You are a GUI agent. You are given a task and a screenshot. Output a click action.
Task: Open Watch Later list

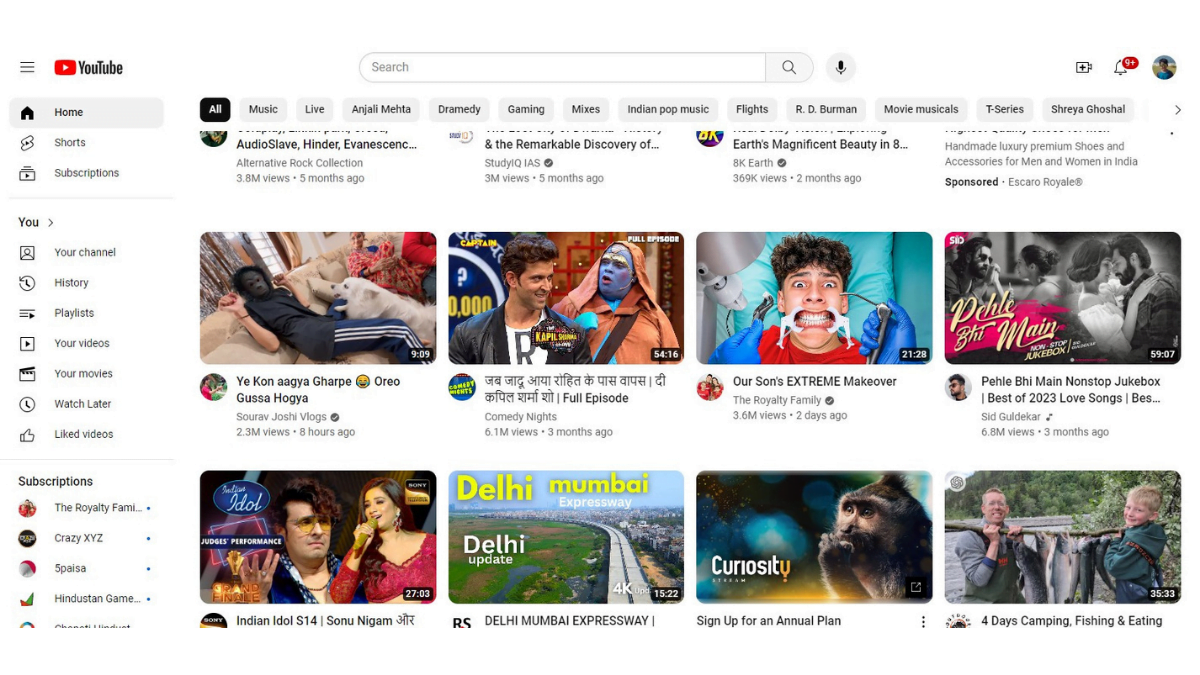[x=86, y=404]
